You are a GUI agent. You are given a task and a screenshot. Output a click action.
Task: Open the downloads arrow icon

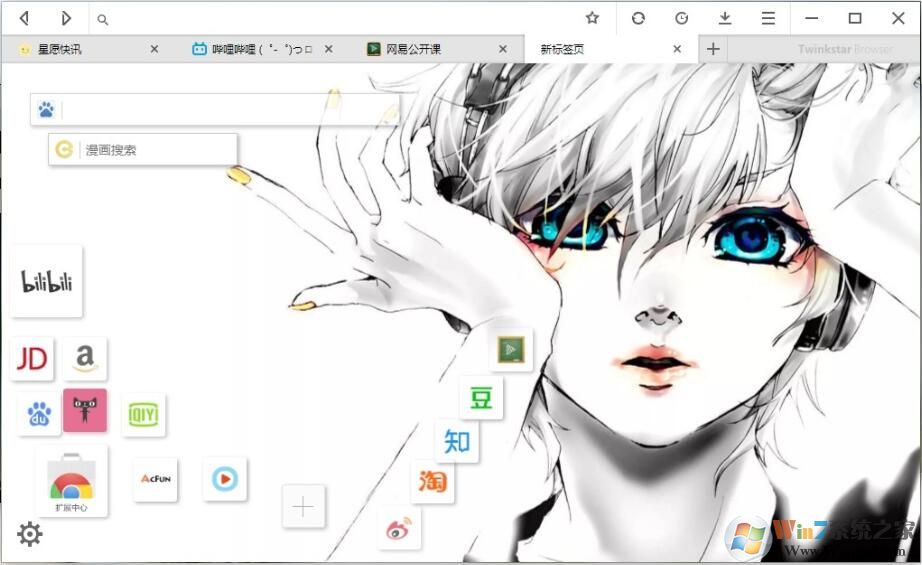point(725,19)
